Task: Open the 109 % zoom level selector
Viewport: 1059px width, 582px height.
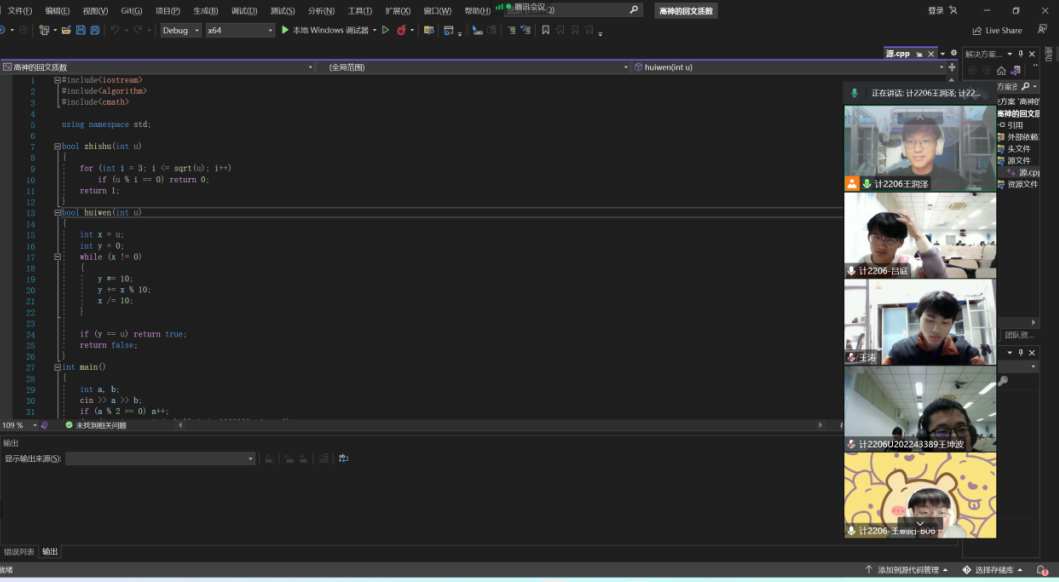Action: pyautogui.click(x=19, y=425)
